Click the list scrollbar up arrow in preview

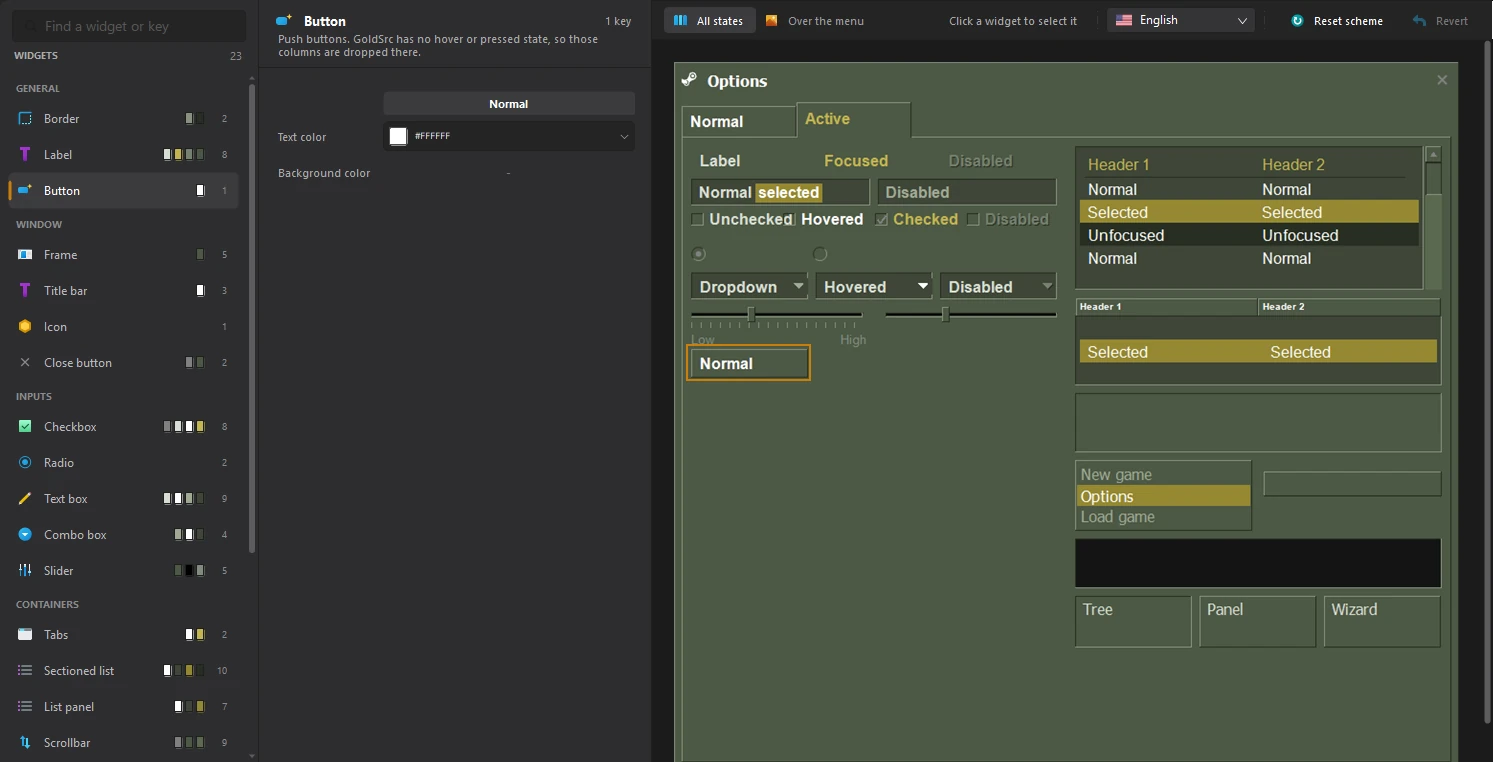click(1433, 154)
